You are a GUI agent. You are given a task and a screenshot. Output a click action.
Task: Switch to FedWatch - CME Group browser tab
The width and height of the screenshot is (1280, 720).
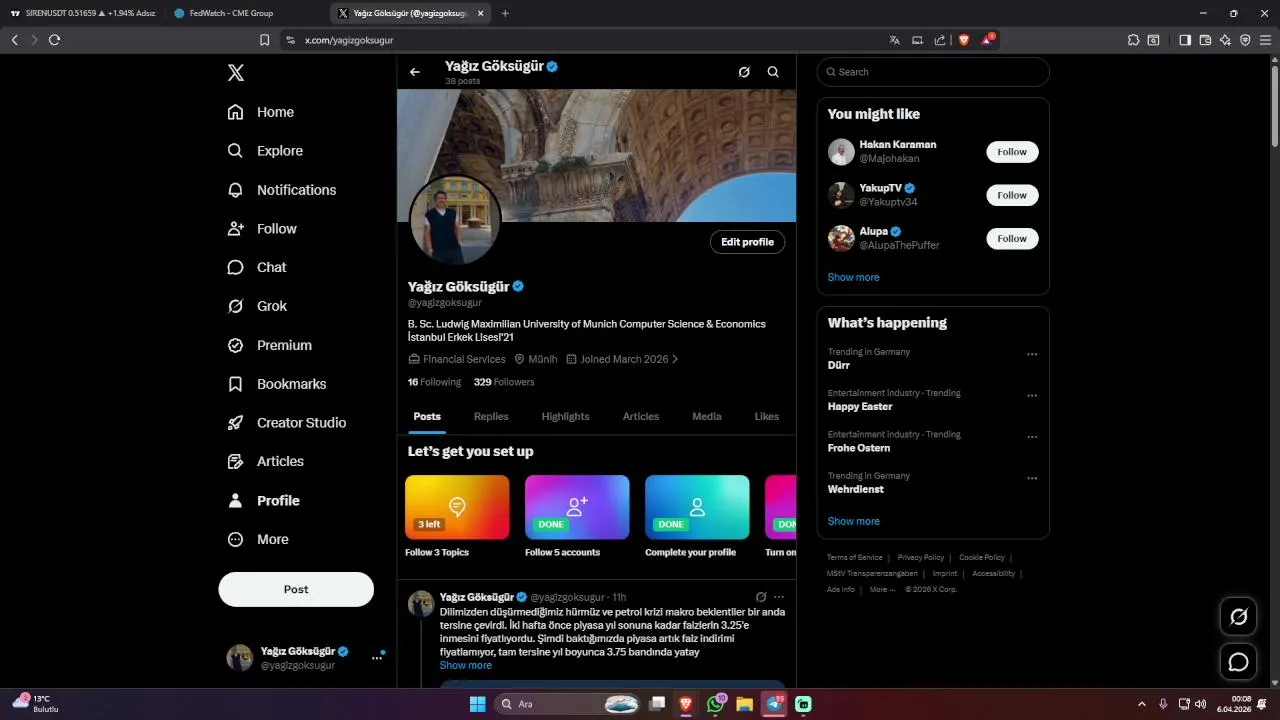click(x=245, y=13)
